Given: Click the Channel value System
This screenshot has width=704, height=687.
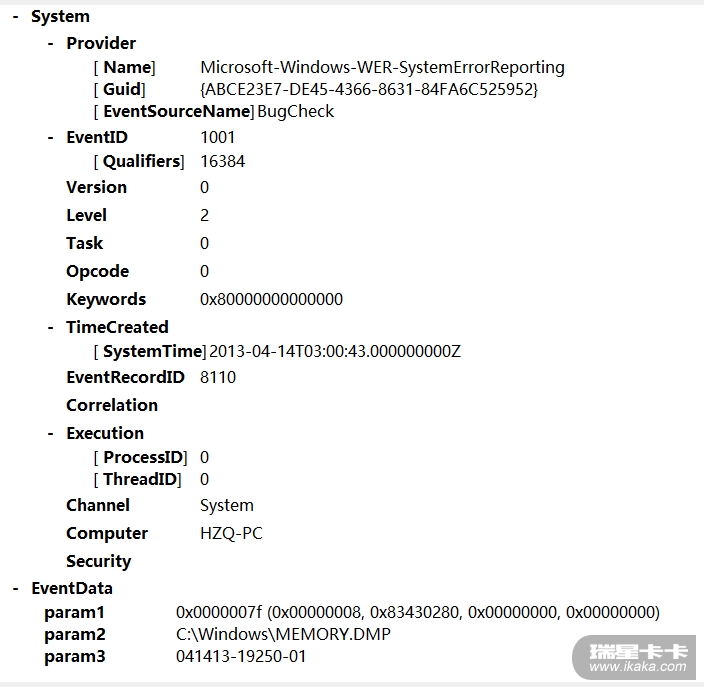Looking at the screenshot, I should [x=227, y=505].
